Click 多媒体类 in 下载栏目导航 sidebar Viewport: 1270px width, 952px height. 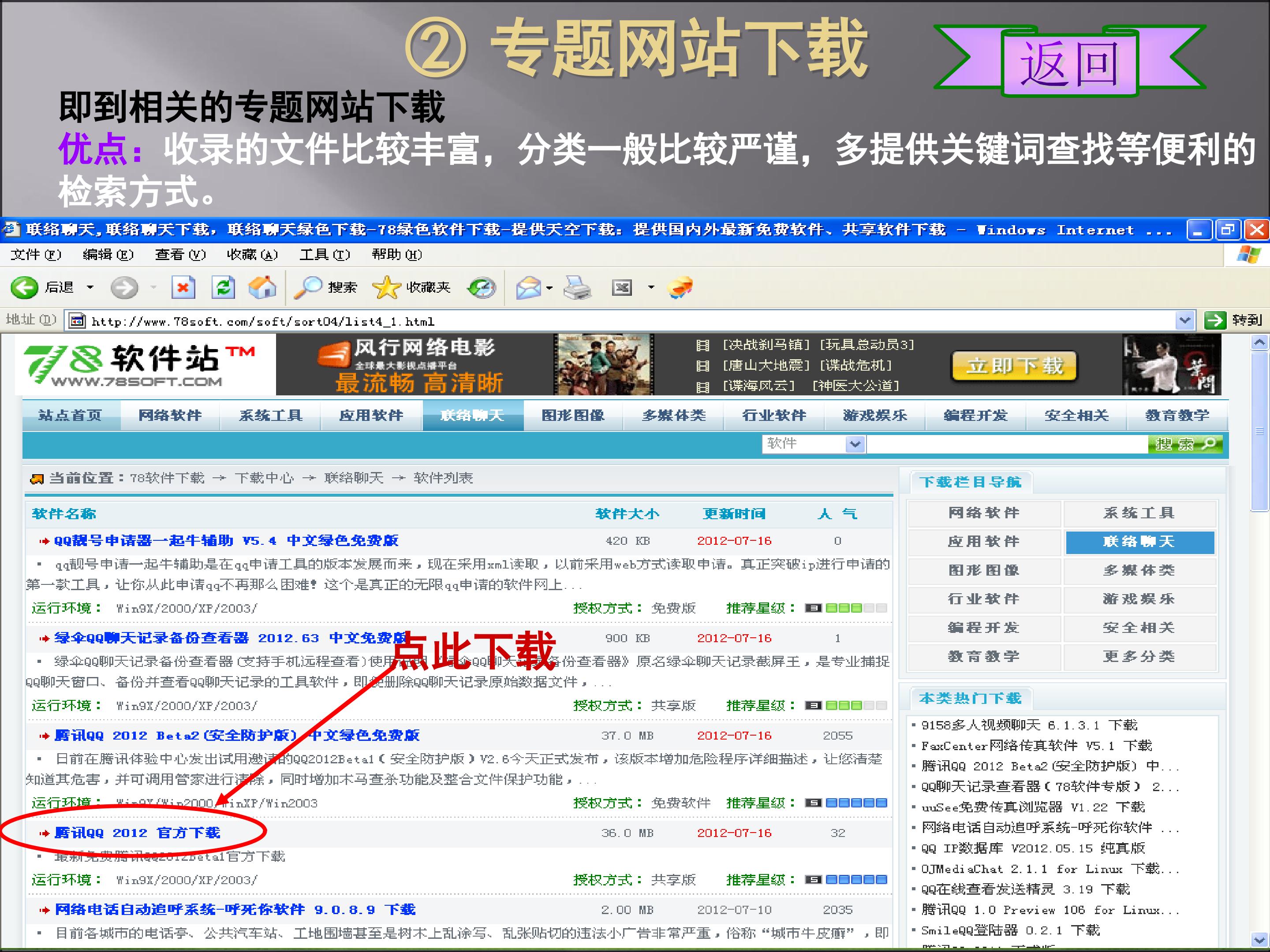pos(1139,570)
